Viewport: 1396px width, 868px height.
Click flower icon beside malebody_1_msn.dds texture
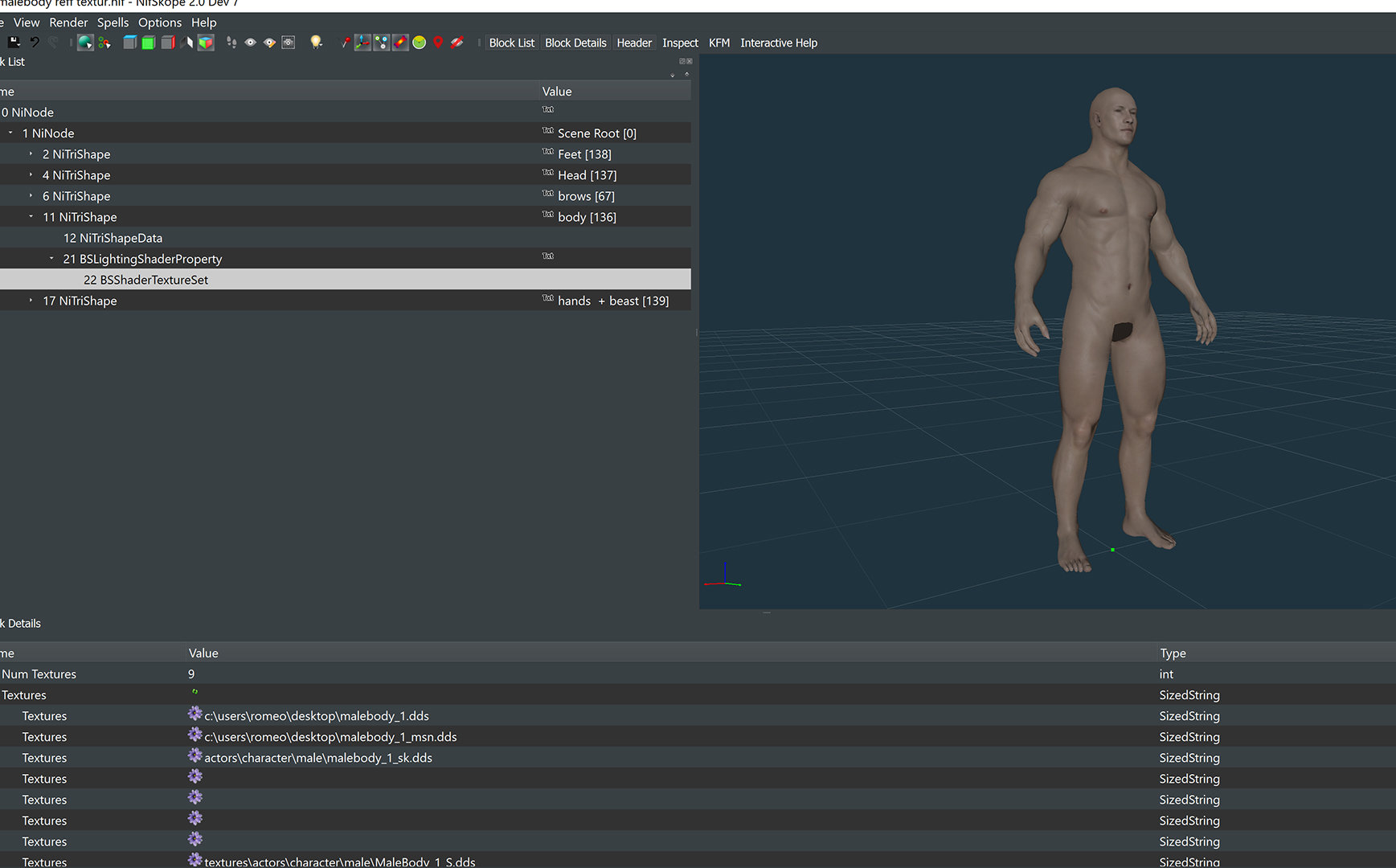tap(195, 735)
